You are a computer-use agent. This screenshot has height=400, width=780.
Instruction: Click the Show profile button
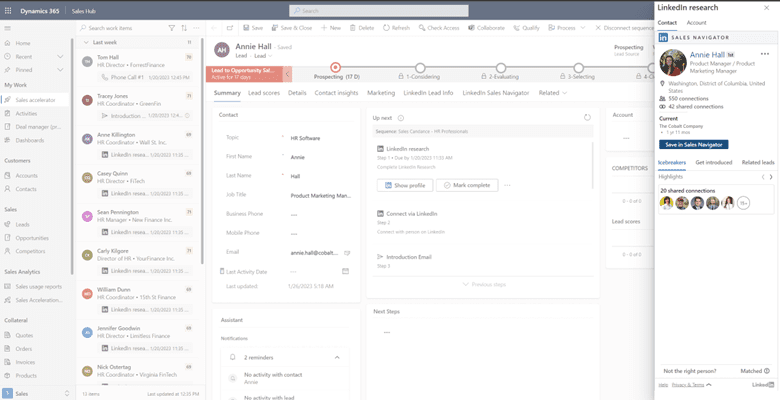pyautogui.click(x=405, y=185)
